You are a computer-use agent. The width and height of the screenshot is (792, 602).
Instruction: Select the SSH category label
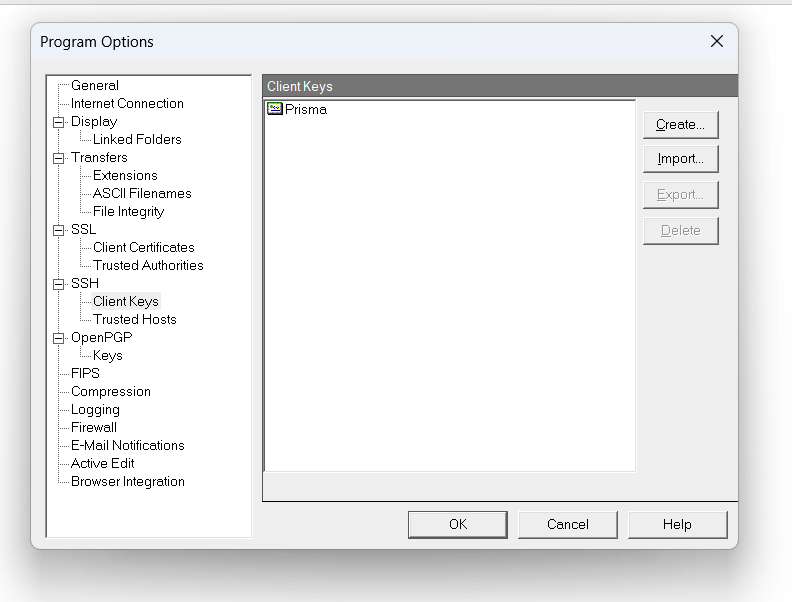(x=85, y=283)
